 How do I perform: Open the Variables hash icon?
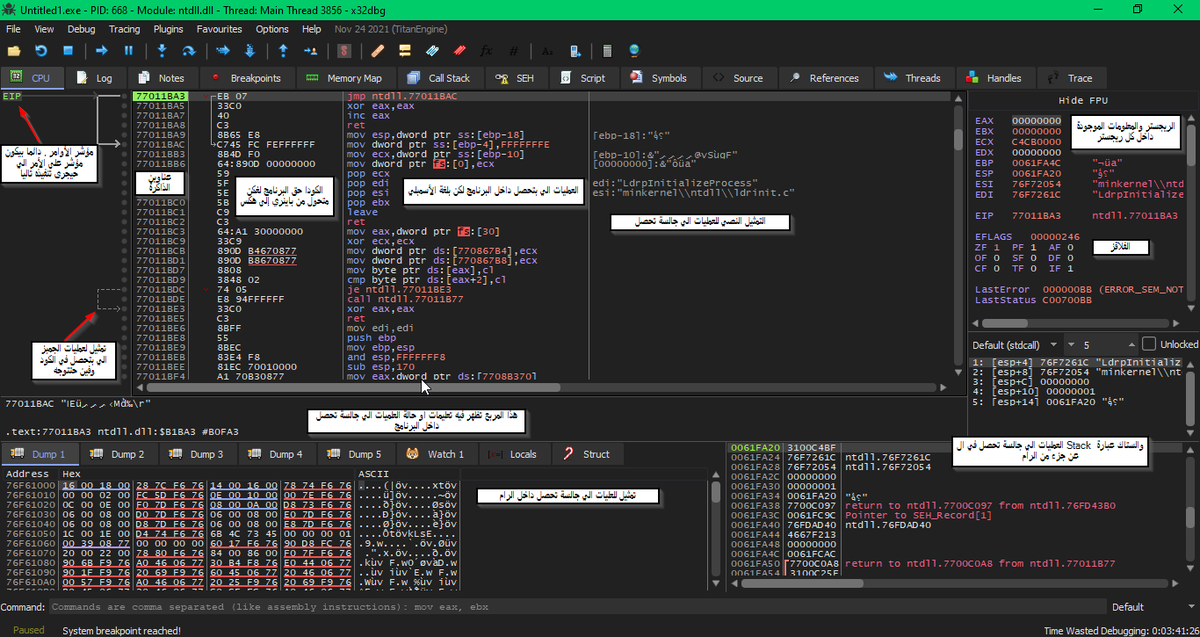[x=513, y=50]
